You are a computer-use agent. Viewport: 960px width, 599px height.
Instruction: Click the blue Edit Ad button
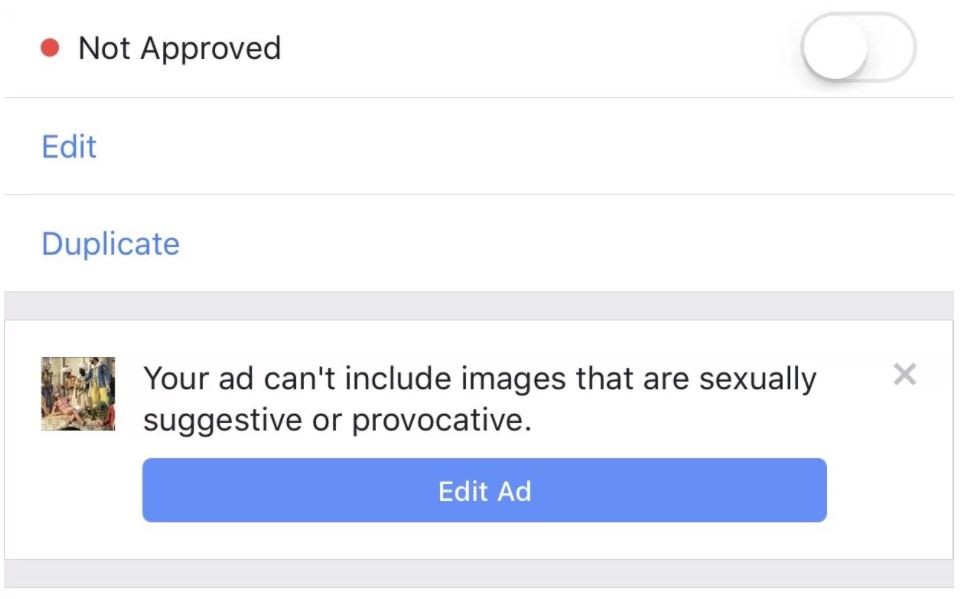[484, 490]
